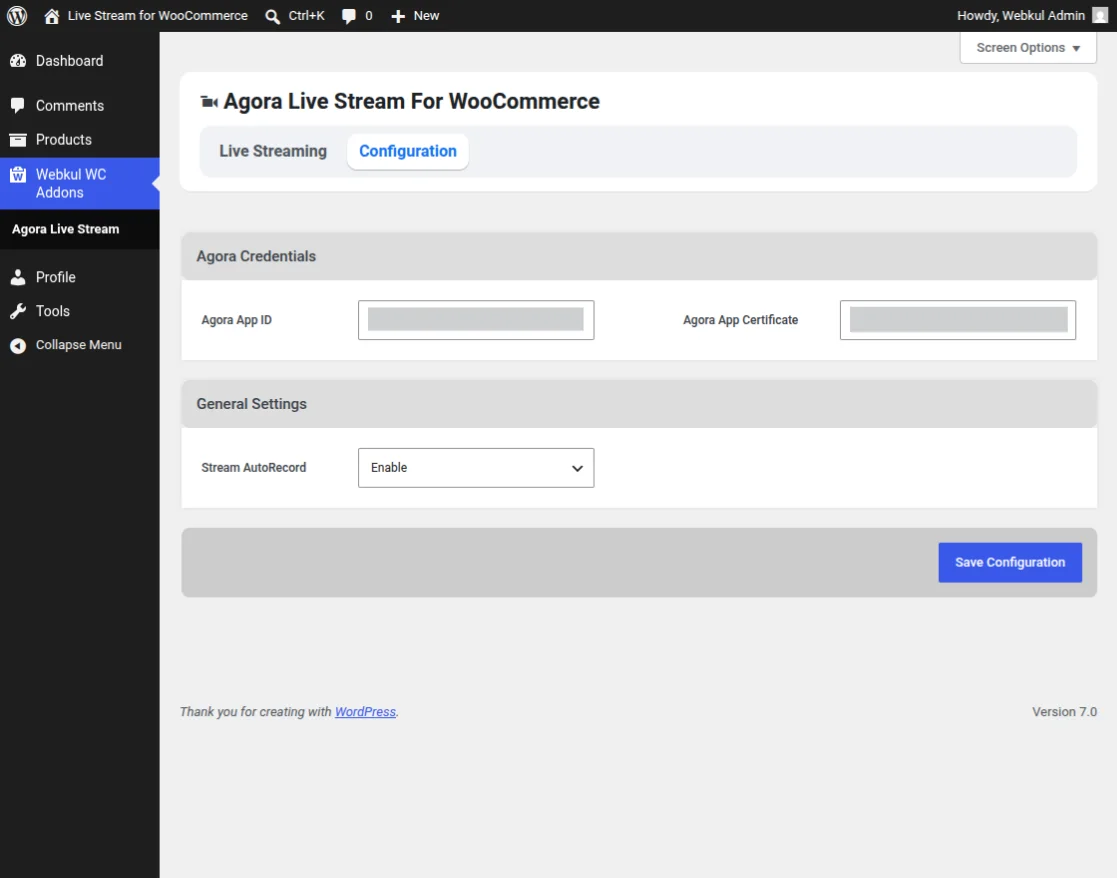Click the Collapse Menu arrow icon
Screen dimensions: 1120x880
(x=18, y=346)
